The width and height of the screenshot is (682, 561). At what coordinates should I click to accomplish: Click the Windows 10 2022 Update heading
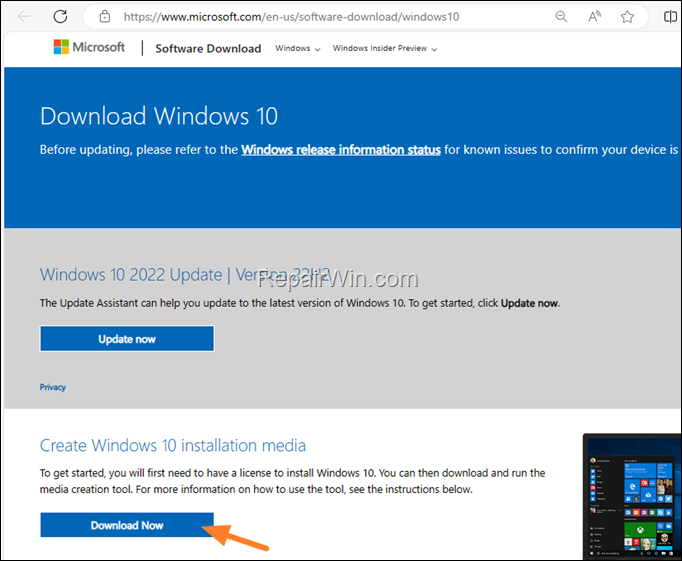(x=130, y=275)
